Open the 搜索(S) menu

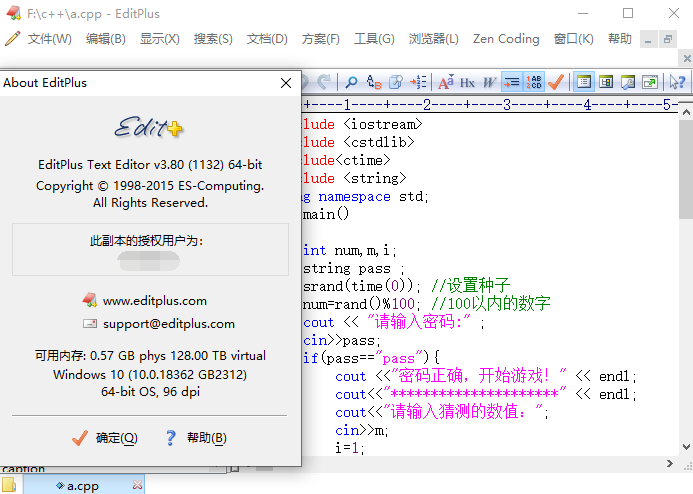(213, 39)
